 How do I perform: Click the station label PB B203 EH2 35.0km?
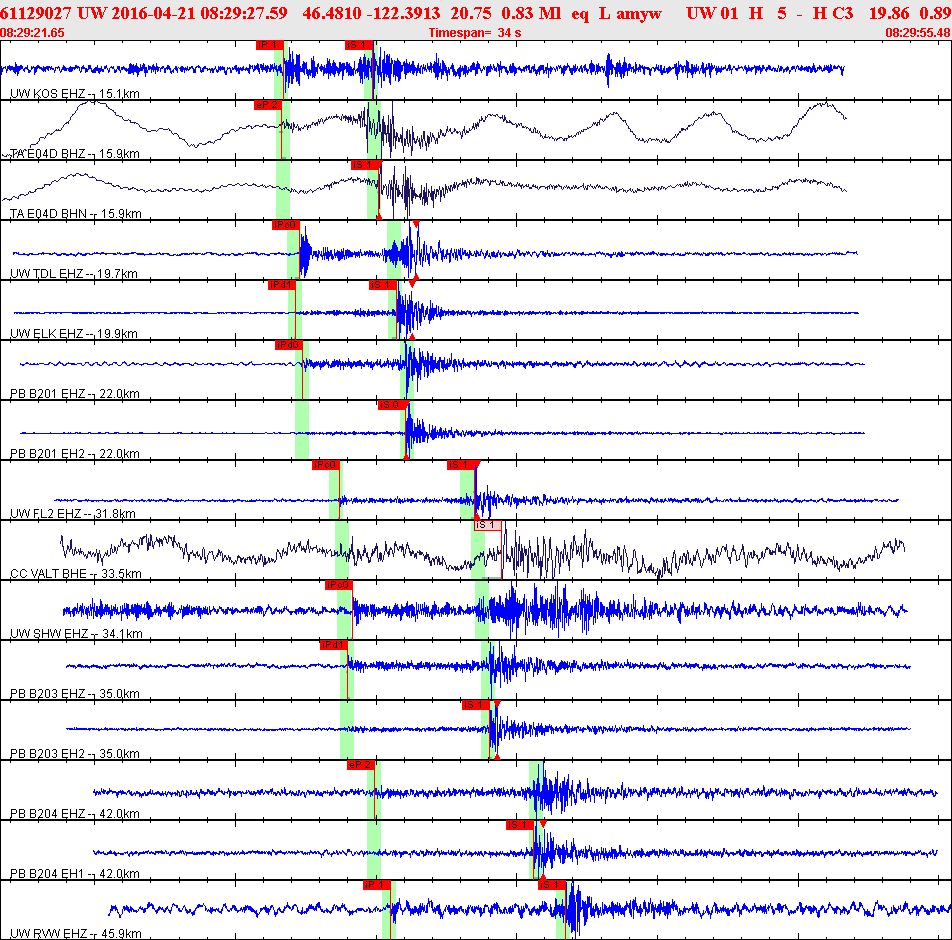click(x=75, y=754)
